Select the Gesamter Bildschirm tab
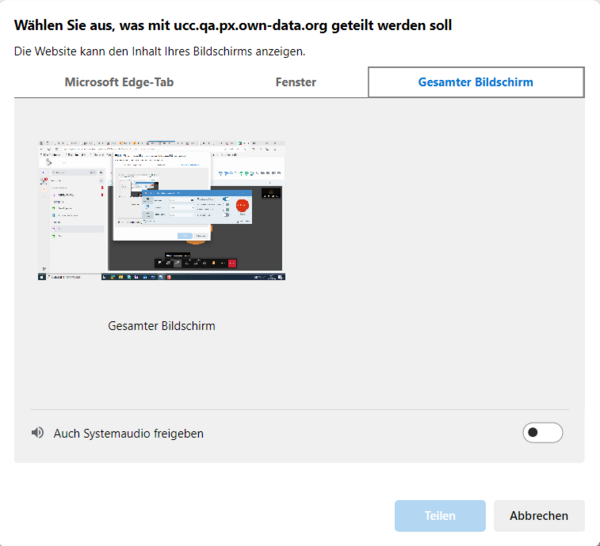Viewport: 600px width, 546px height. point(476,82)
